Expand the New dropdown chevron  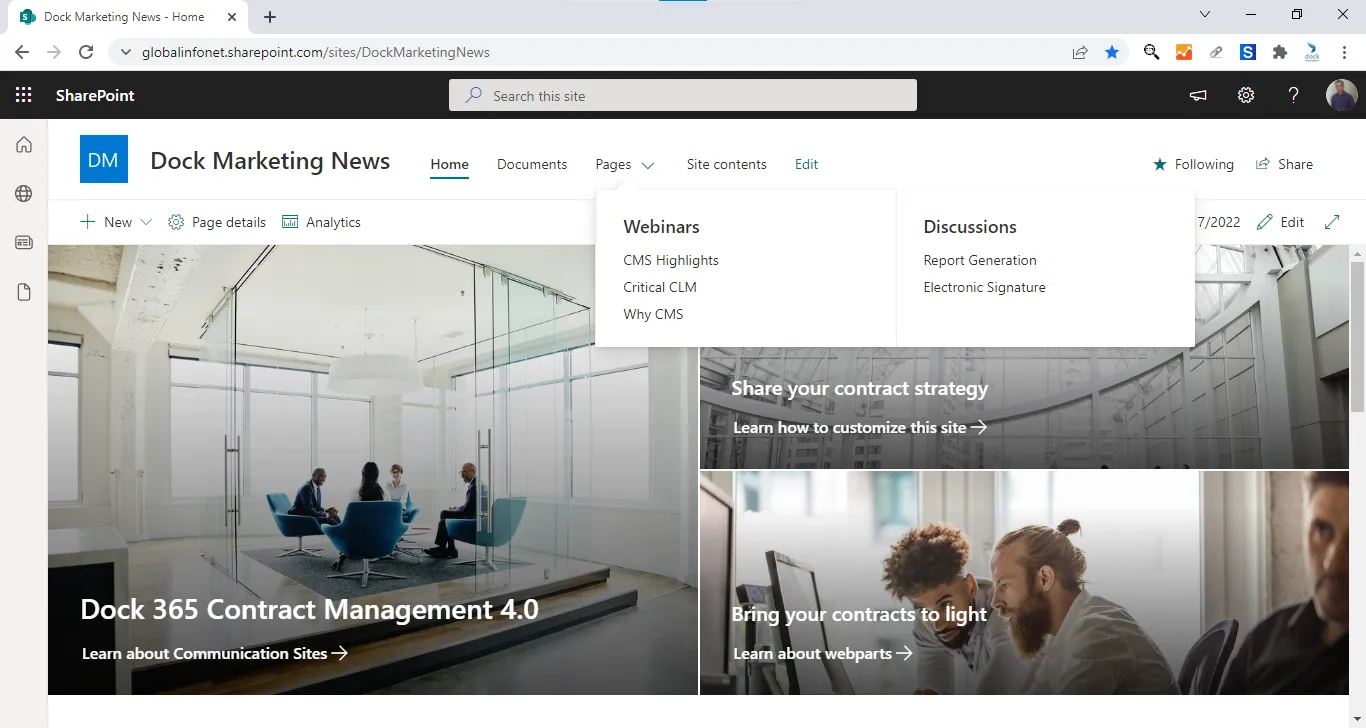pyautogui.click(x=146, y=222)
